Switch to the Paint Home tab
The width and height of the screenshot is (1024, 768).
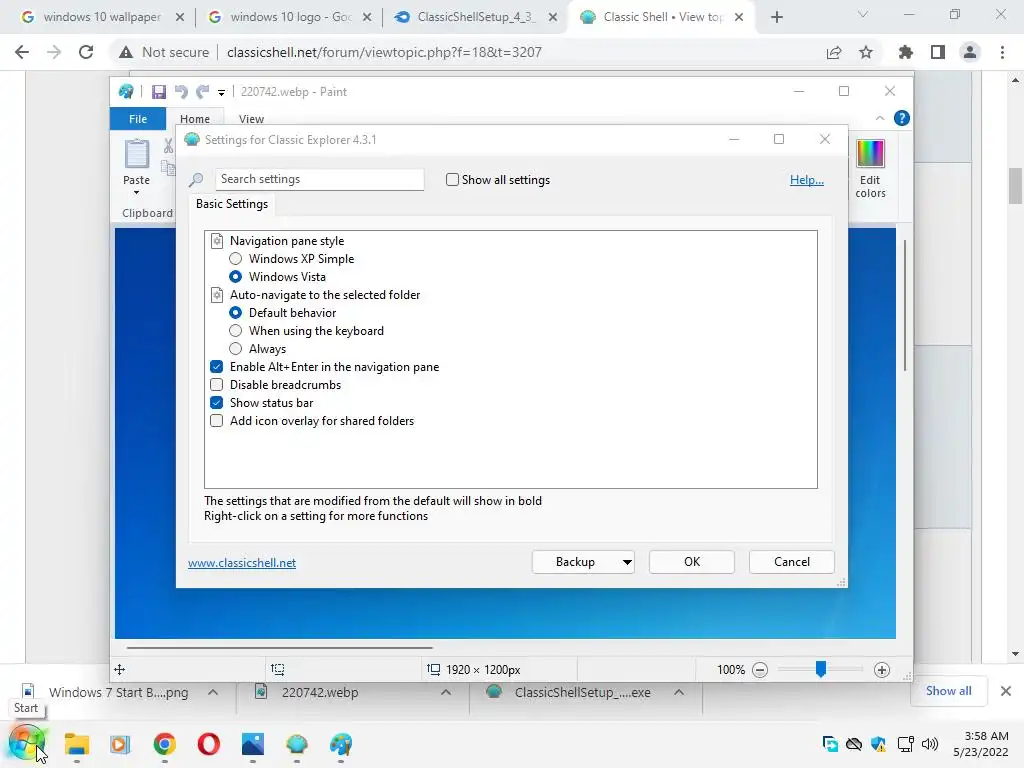(195, 119)
